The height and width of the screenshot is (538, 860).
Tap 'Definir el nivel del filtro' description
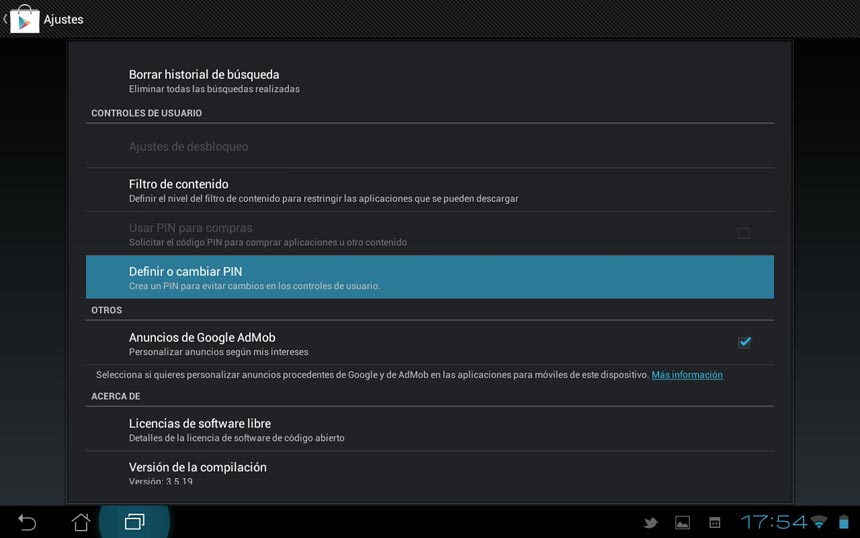tap(324, 199)
